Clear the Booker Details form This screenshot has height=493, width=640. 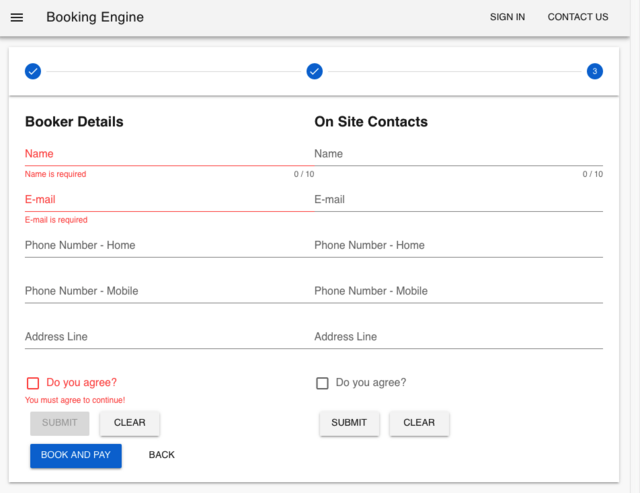point(129,423)
